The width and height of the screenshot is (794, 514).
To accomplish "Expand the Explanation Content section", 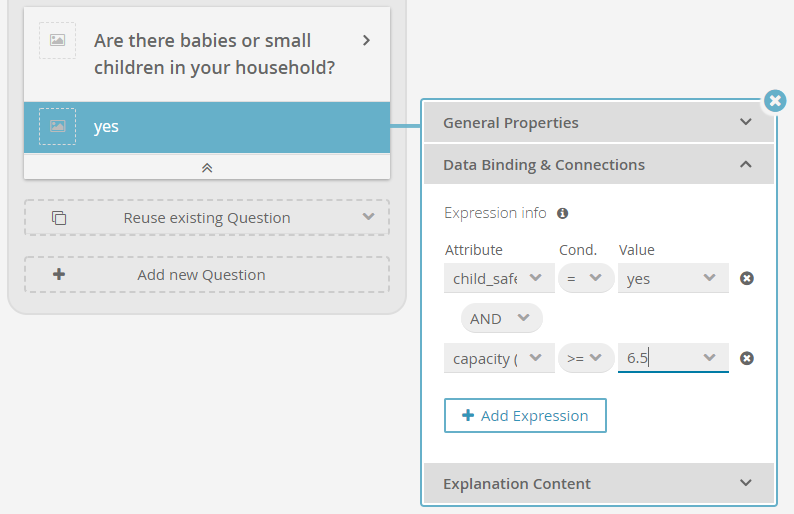I will [599, 484].
